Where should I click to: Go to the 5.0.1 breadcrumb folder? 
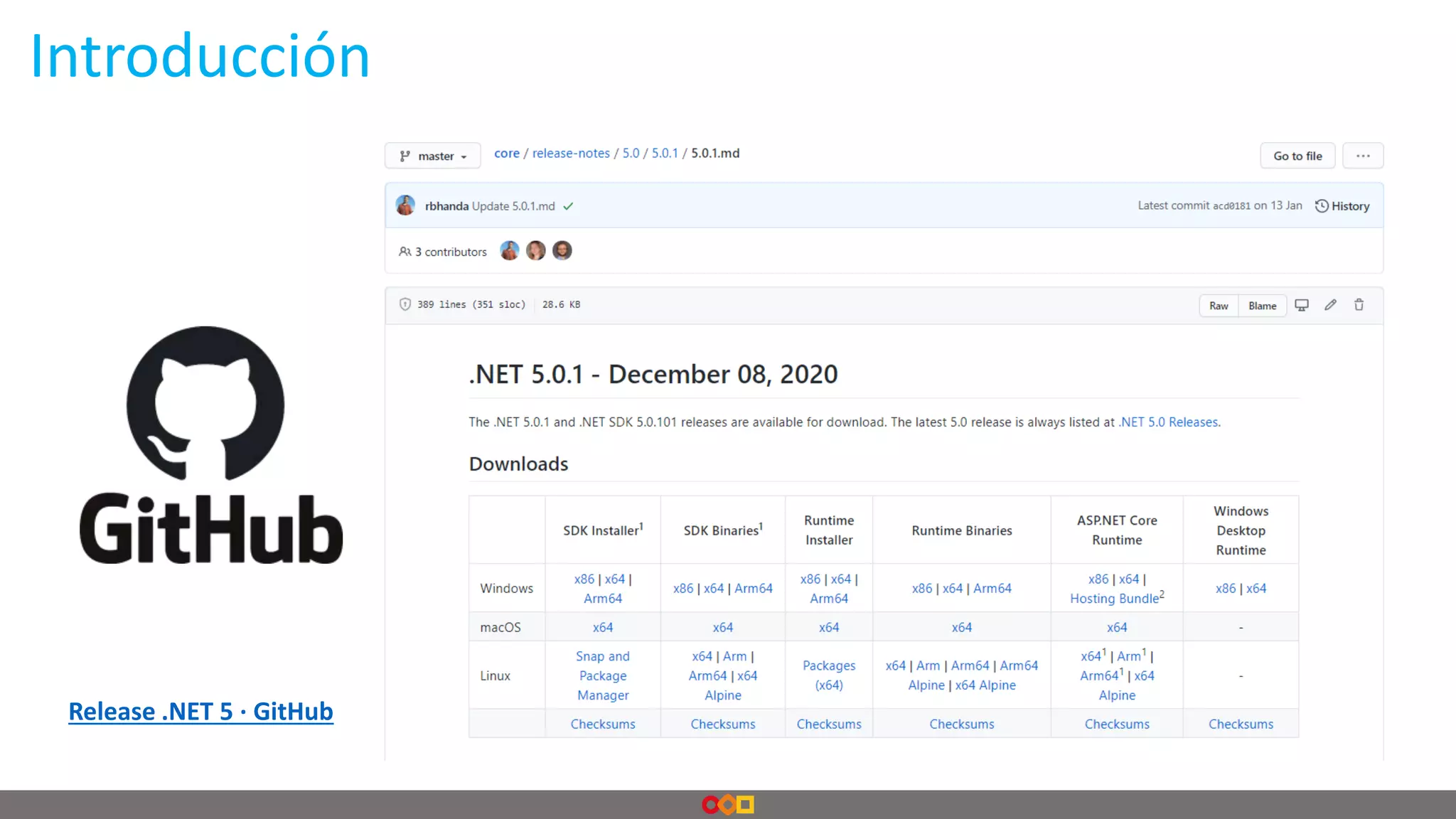[665, 154]
